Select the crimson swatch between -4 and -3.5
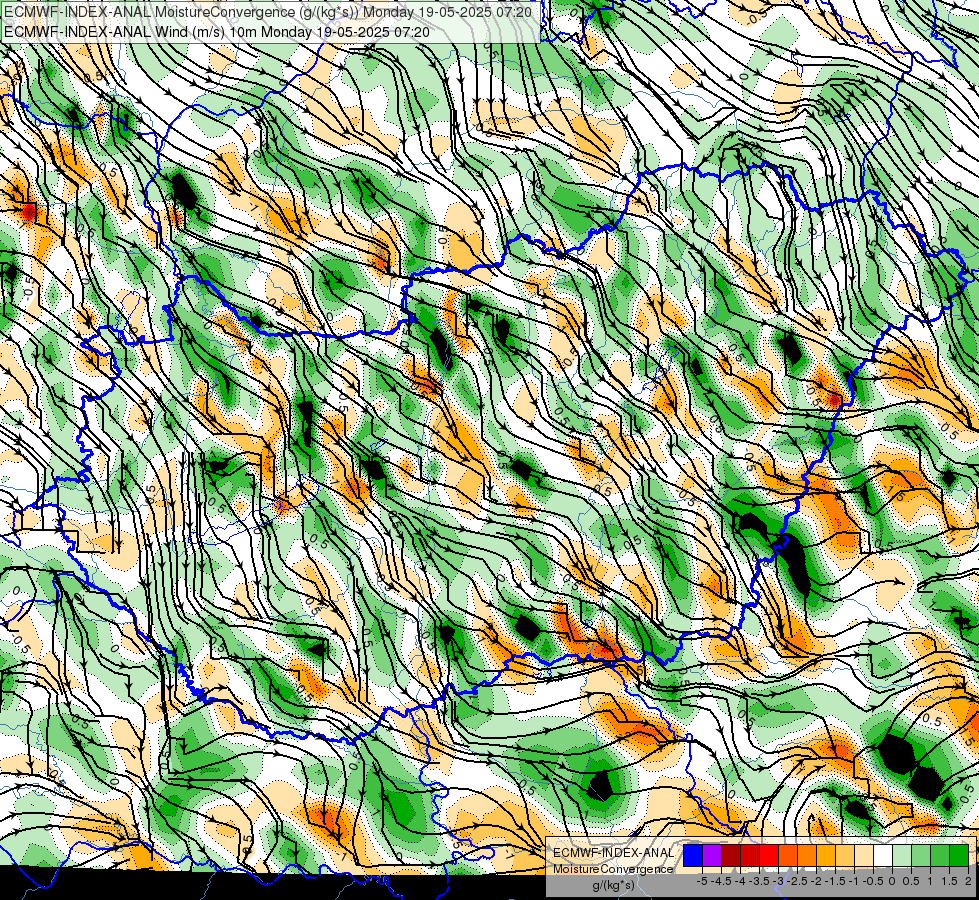The image size is (979, 900). click(750, 856)
